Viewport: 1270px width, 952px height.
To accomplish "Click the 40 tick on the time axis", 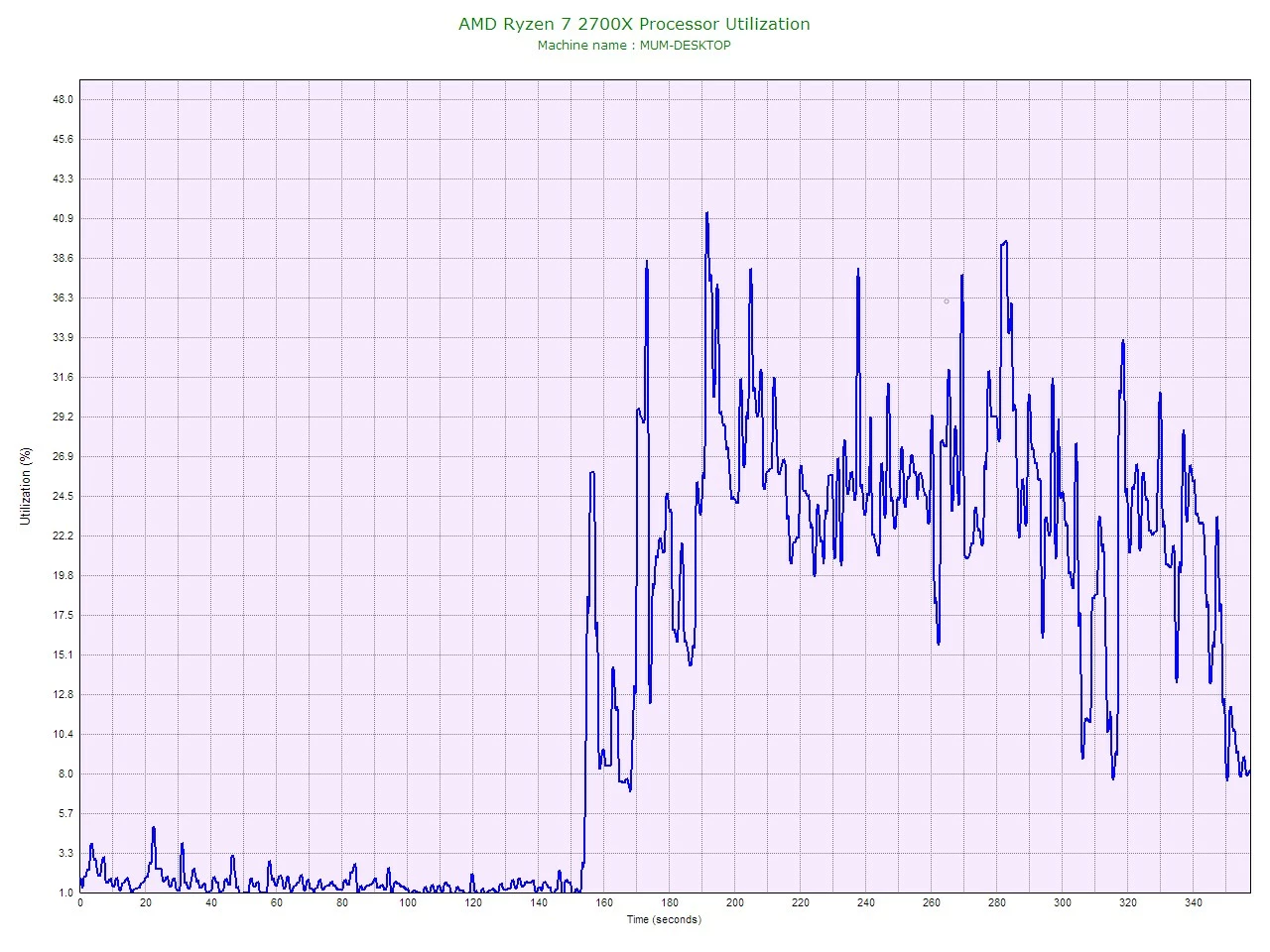I will (211, 902).
